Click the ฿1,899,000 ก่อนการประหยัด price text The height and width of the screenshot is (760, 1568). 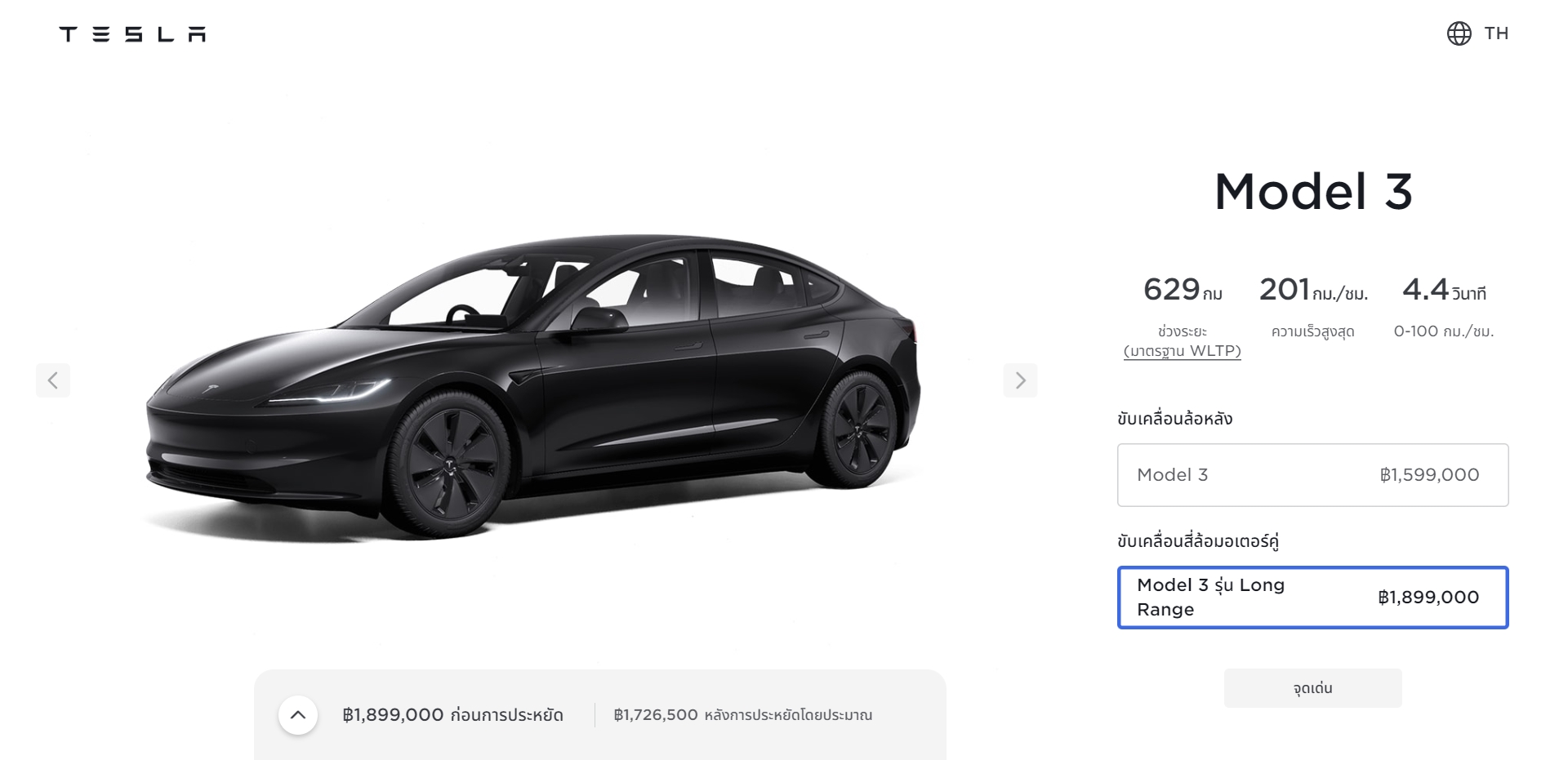click(452, 715)
